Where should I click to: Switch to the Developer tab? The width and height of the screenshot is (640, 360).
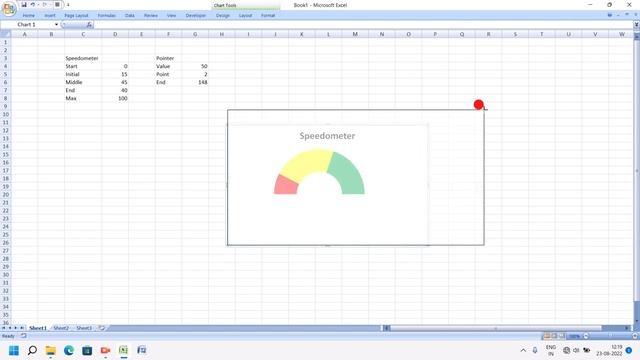point(196,16)
